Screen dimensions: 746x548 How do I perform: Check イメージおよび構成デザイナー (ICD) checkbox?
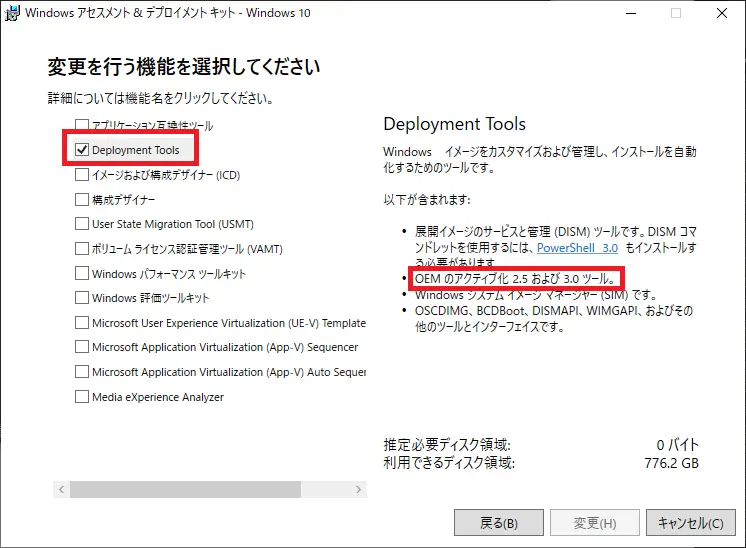(x=82, y=174)
